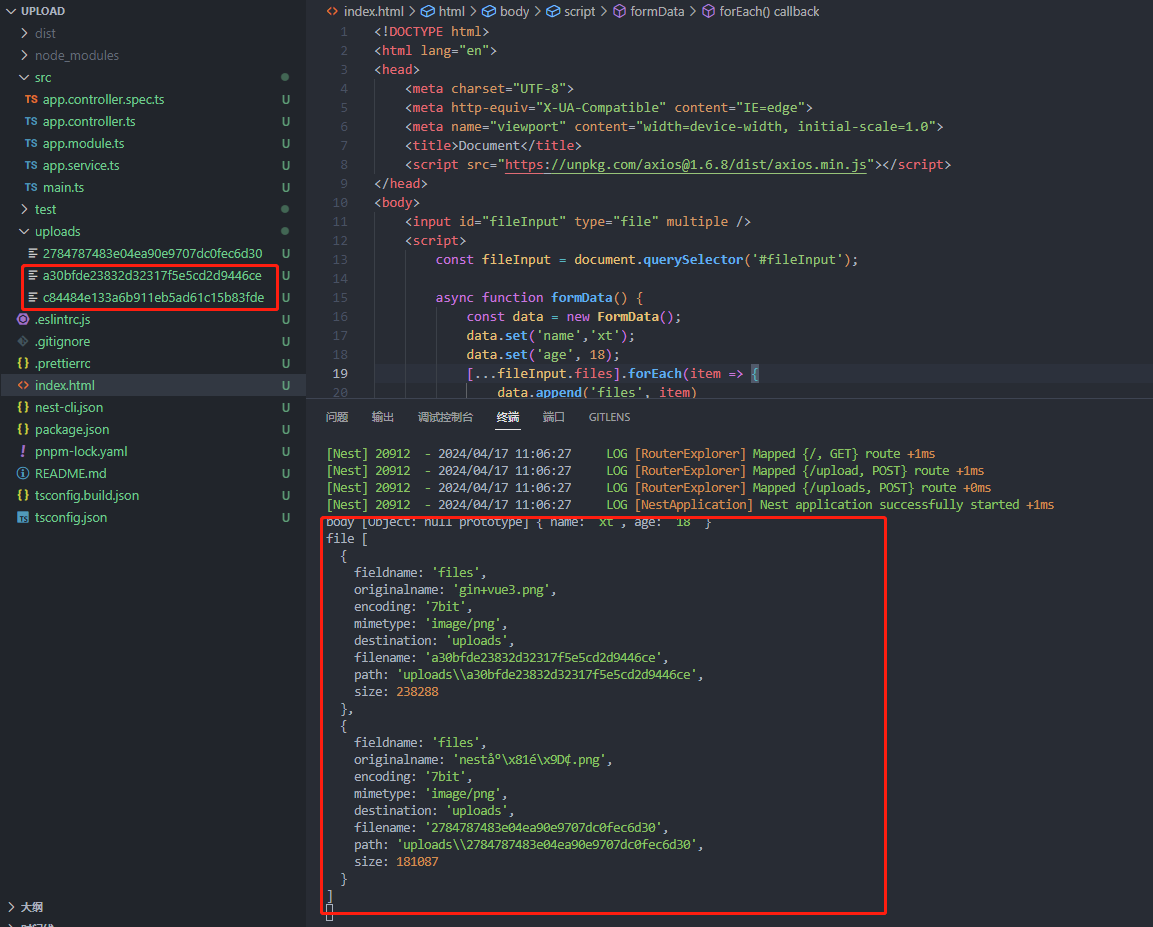Place cursor at terminal prompt block
The height and width of the screenshot is (927, 1153).
[x=329, y=912]
